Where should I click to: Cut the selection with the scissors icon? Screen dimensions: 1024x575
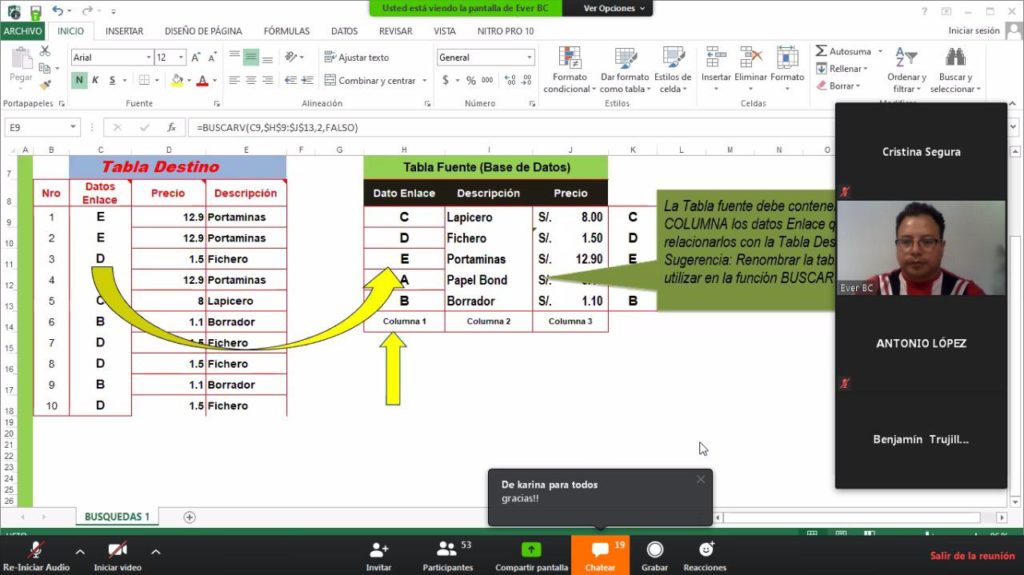point(45,51)
